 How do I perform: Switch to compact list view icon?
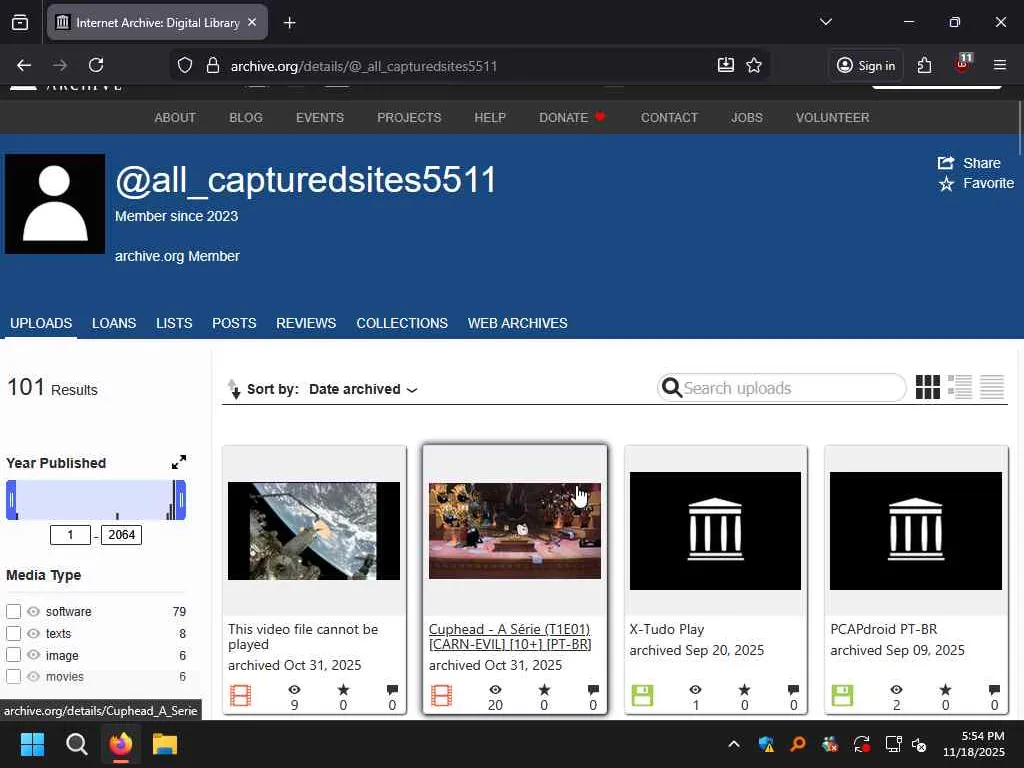(992, 387)
